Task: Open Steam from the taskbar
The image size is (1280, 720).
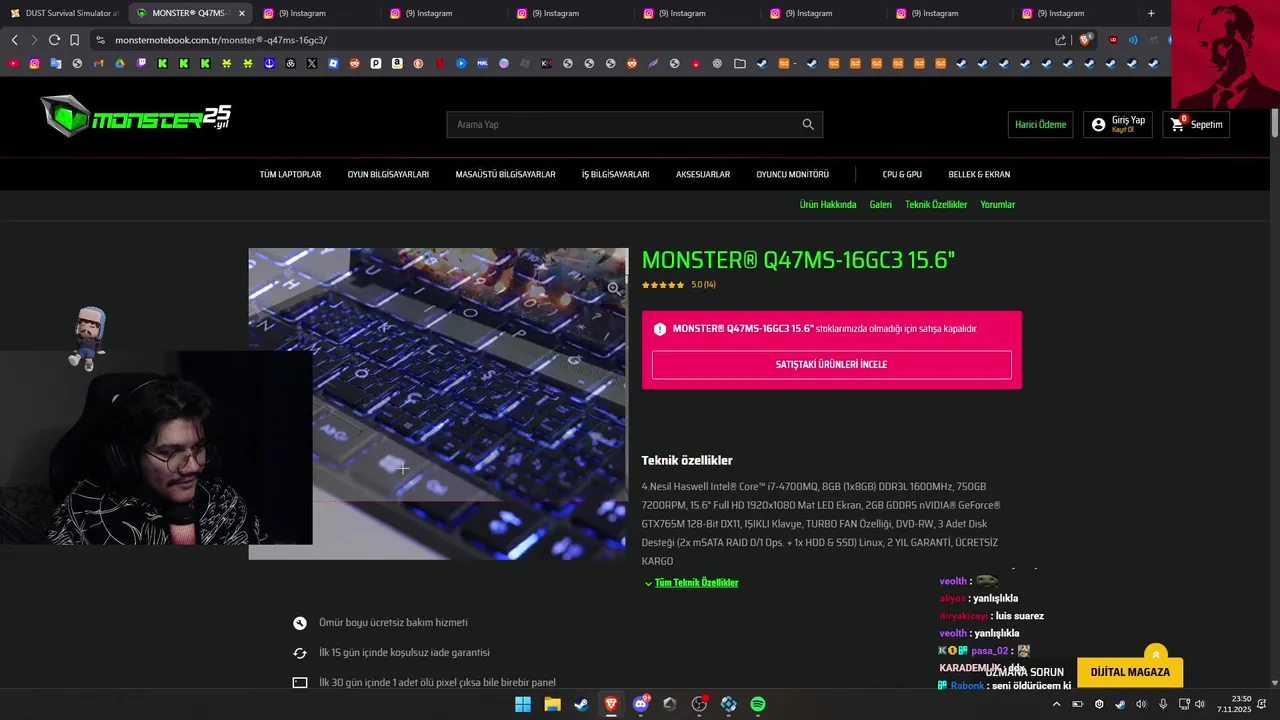Action: [x=581, y=704]
